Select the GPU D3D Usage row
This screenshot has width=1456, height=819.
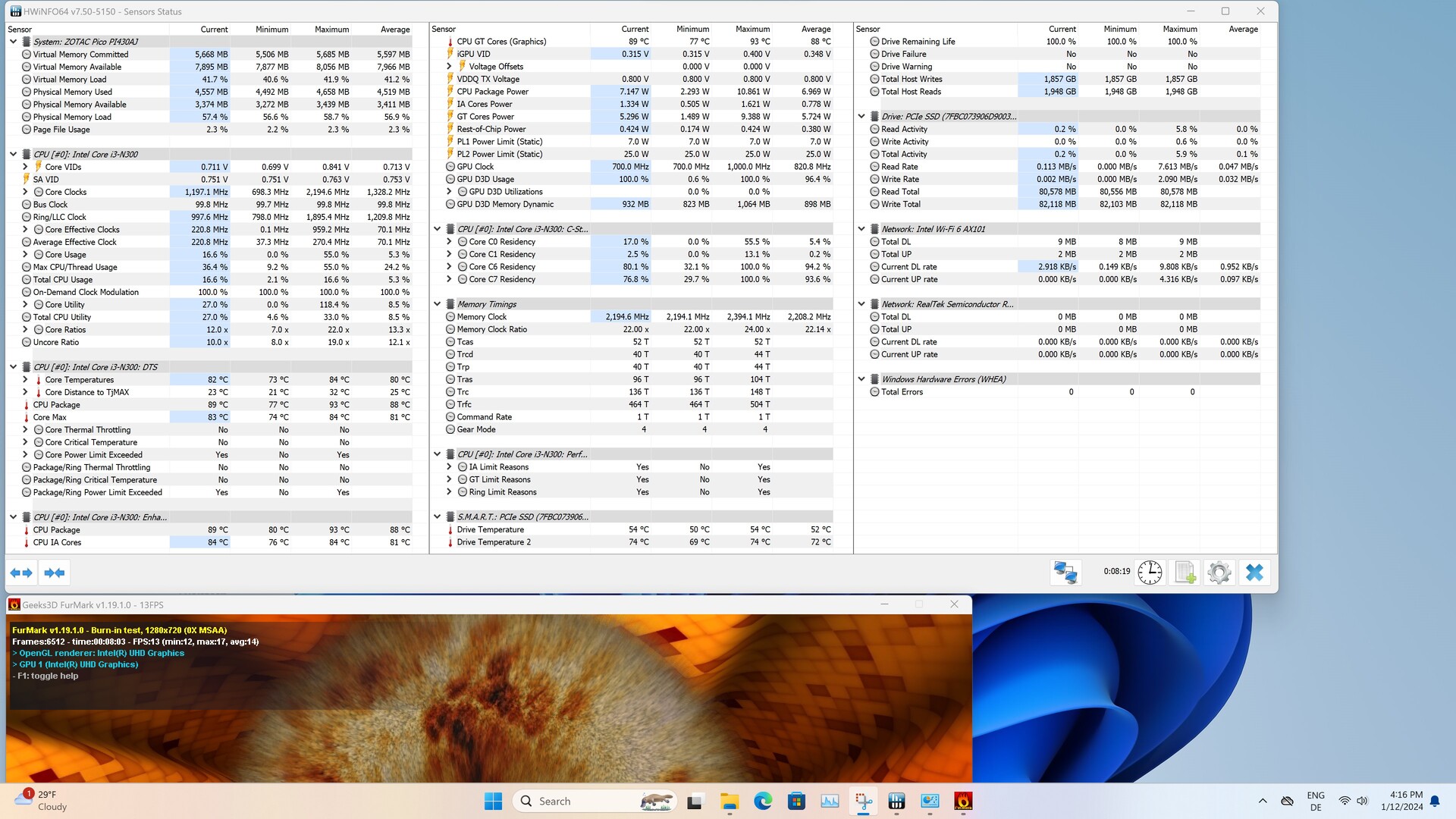(x=485, y=180)
